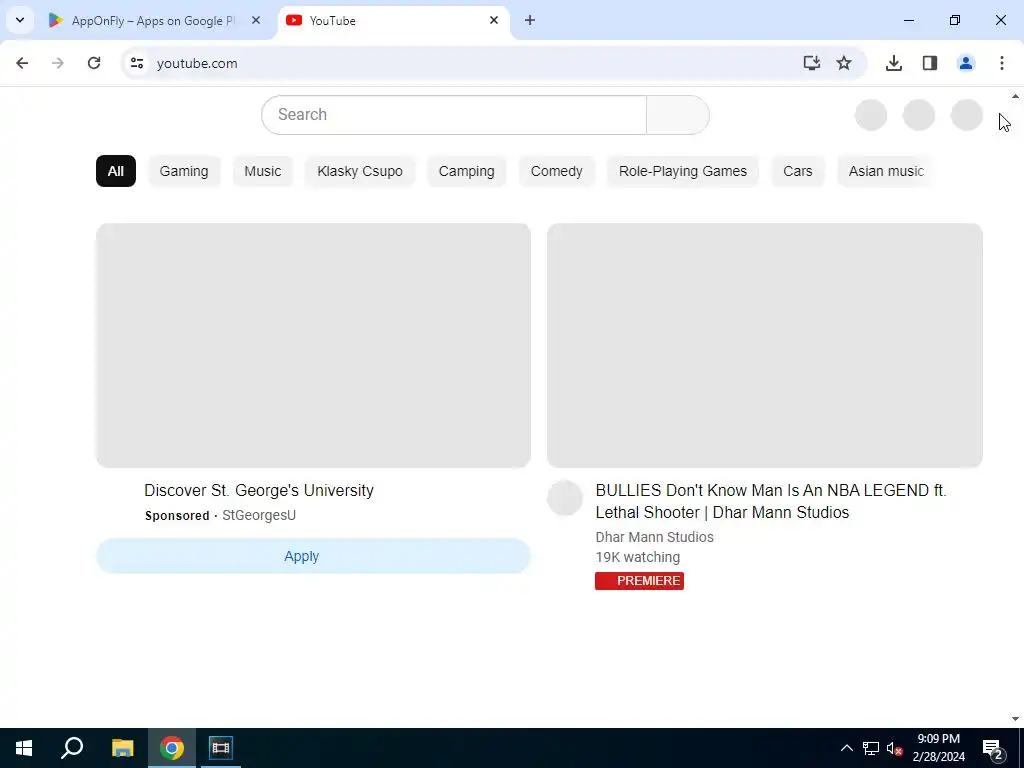Viewport: 1024px width, 768px height.
Task: Open Chrome downloads icon
Action: click(893, 63)
